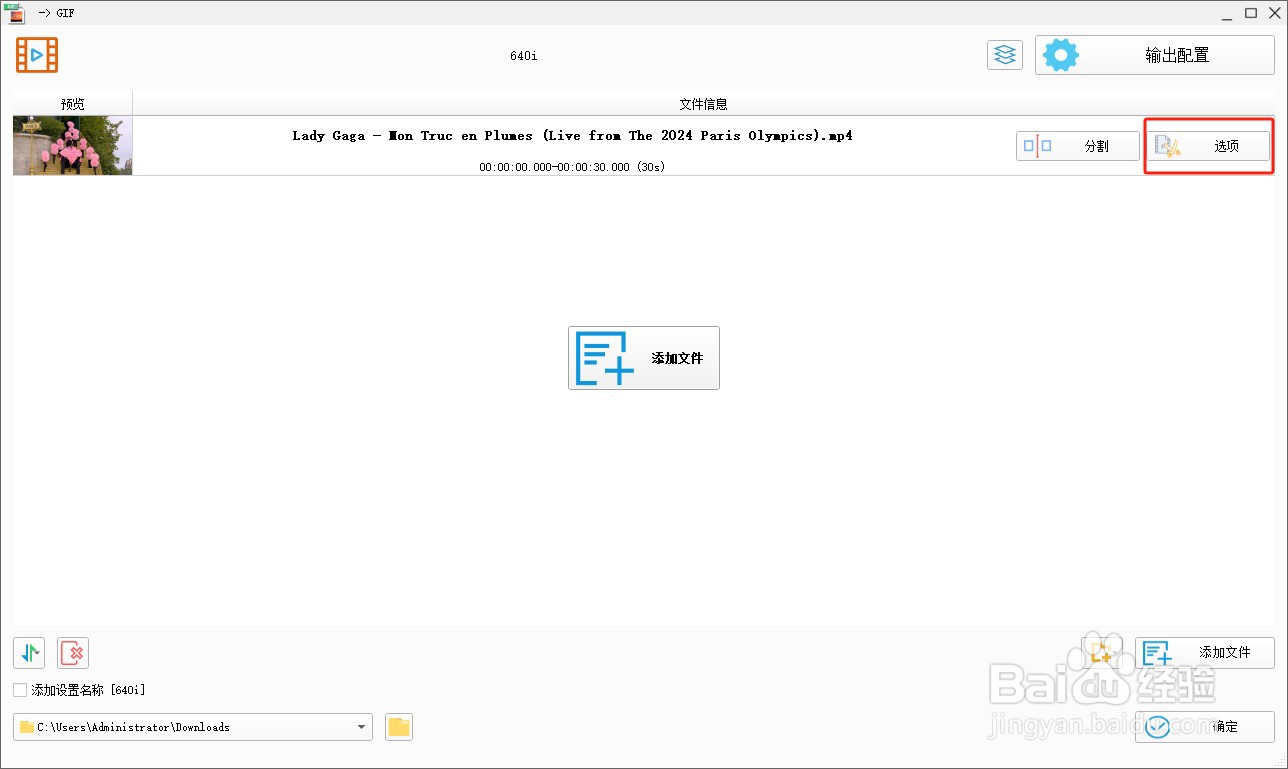Click the 文件信息 column header
This screenshot has height=769, width=1288.
point(703,104)
